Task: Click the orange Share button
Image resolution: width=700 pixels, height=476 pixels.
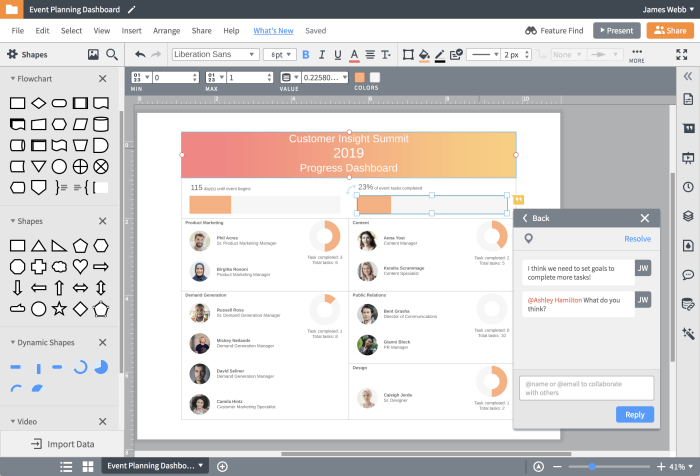Action: [x=670, y=30]
